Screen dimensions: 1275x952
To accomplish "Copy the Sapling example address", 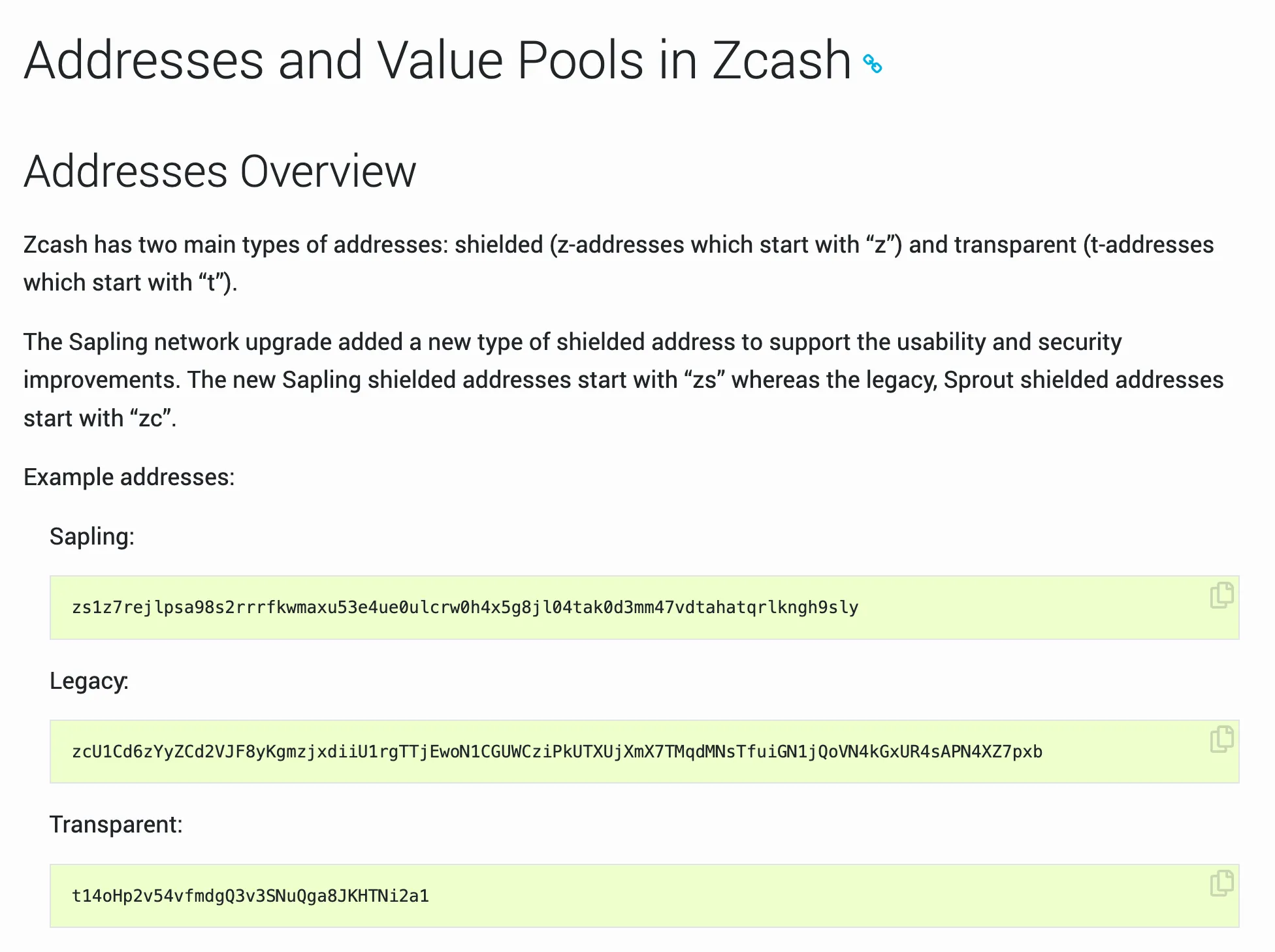I will (1221, 595).
